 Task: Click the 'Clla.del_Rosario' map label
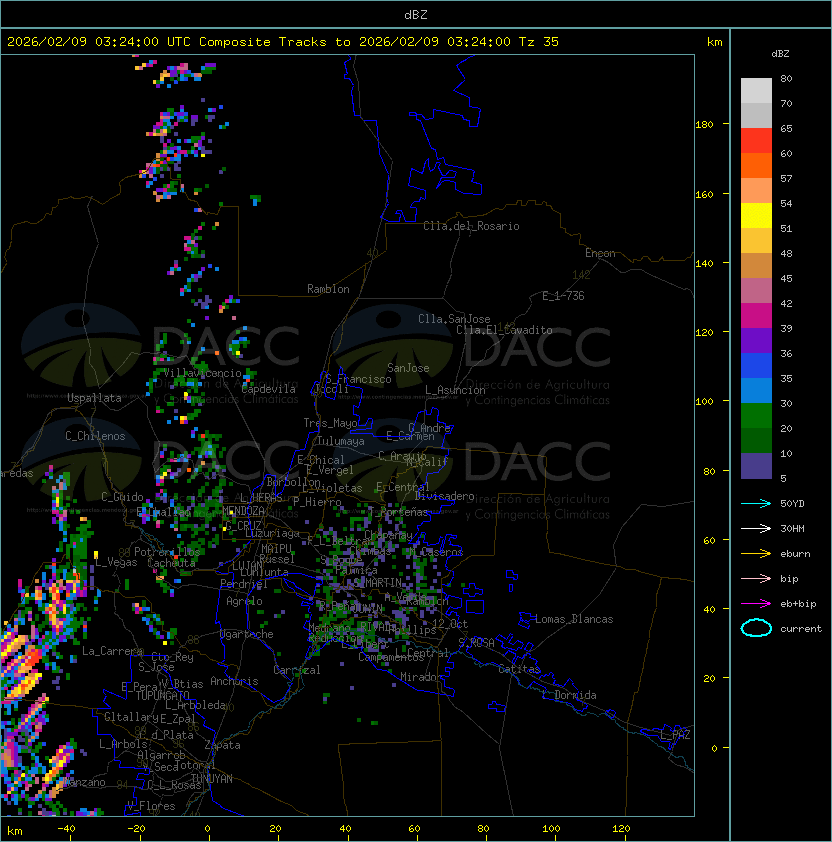click(471, 226)
